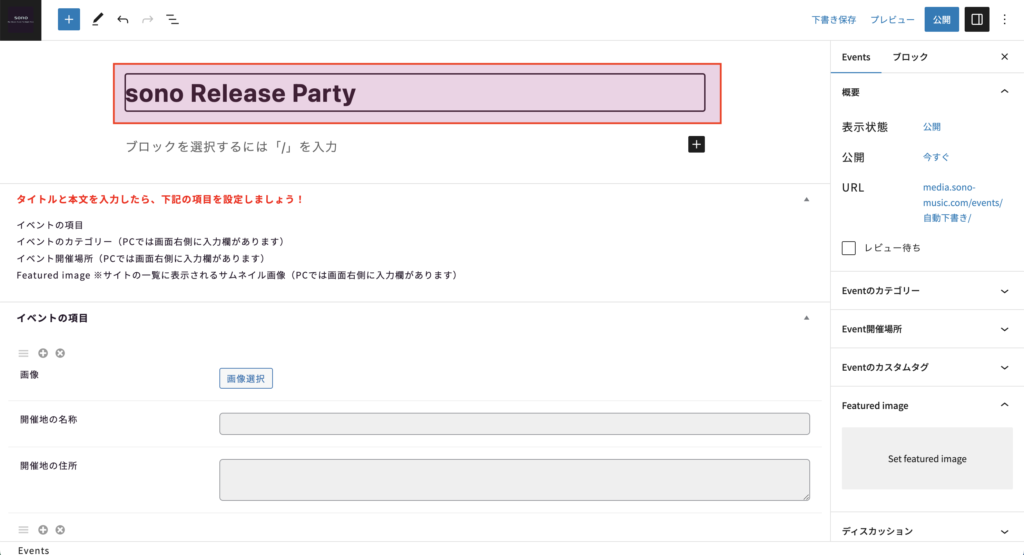The width and height of the screenshot is (1024, 555).
Task: Click the sono site logo icon
Action: point(20,19)
